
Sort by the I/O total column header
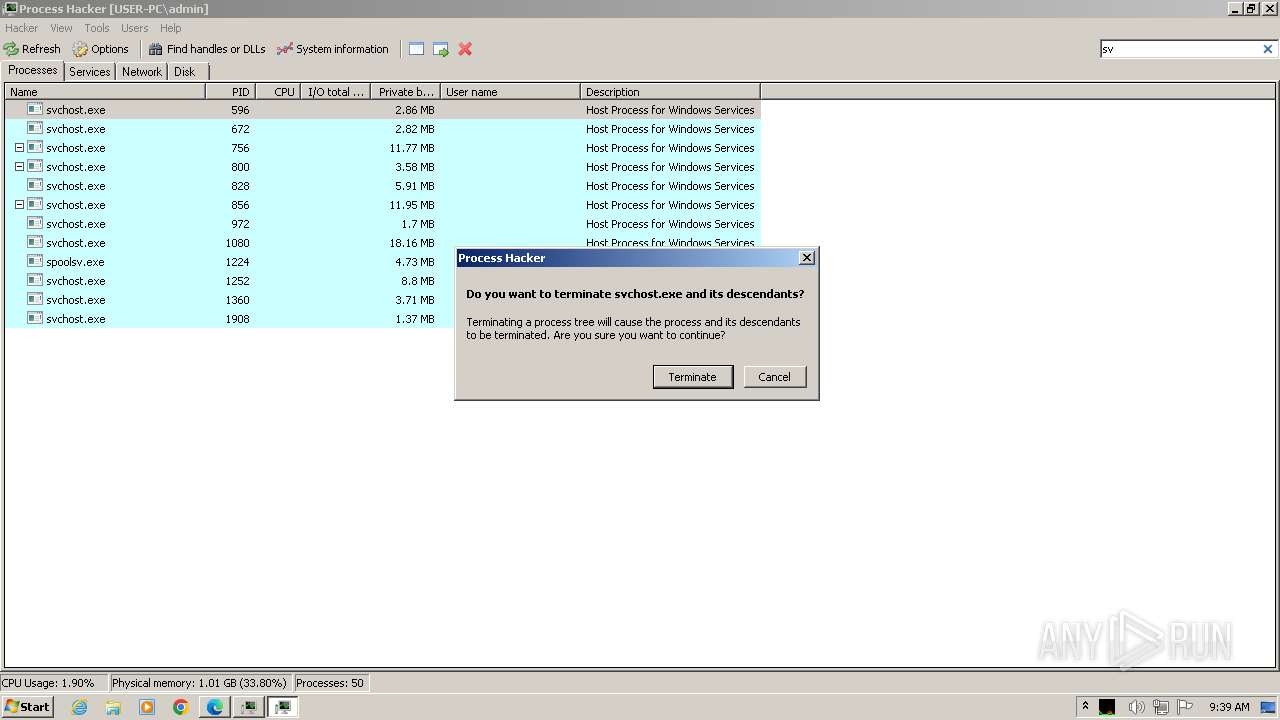[x=336, y=92]
